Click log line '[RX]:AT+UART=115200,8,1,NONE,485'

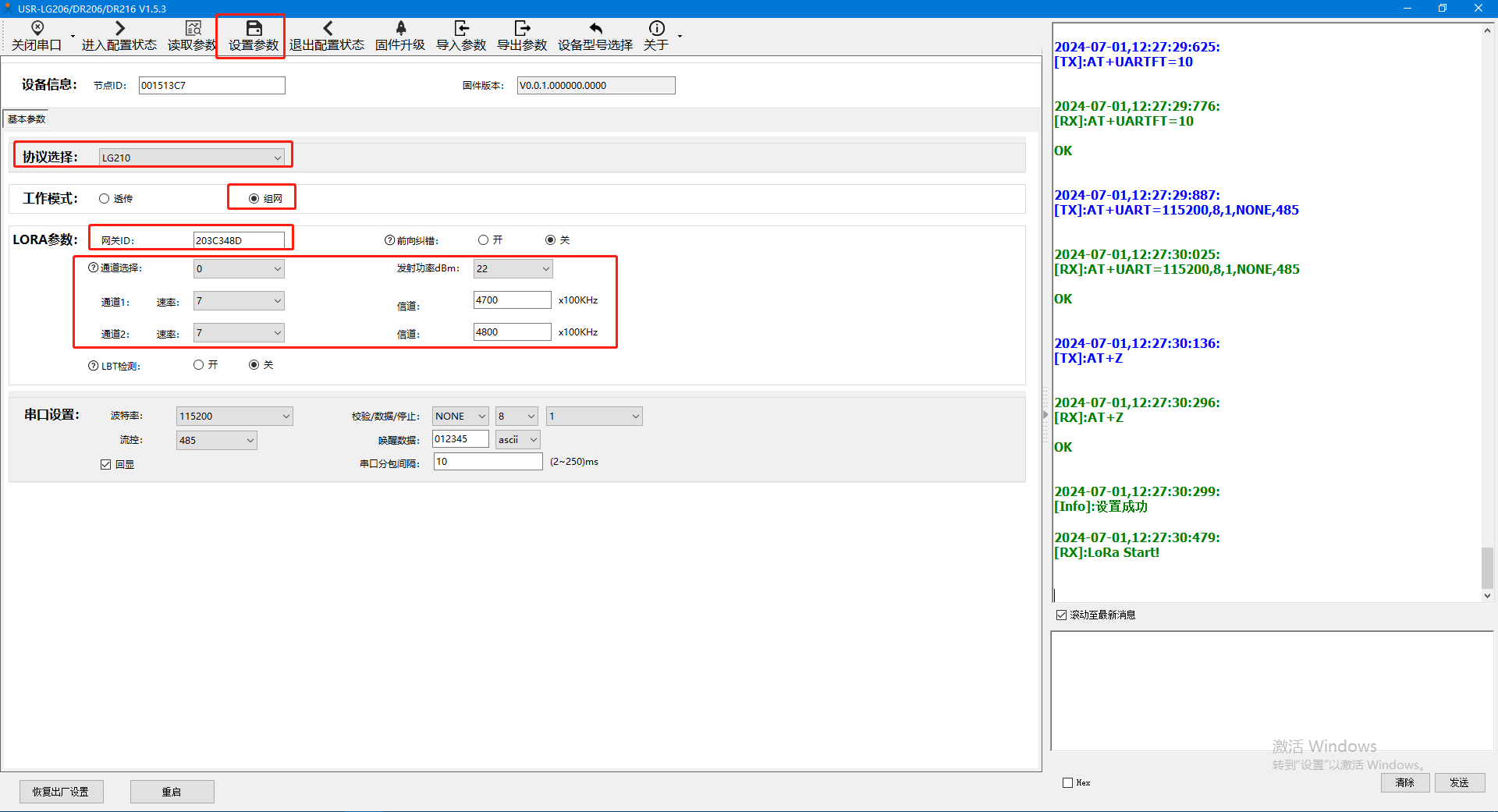click(1177, 270)
